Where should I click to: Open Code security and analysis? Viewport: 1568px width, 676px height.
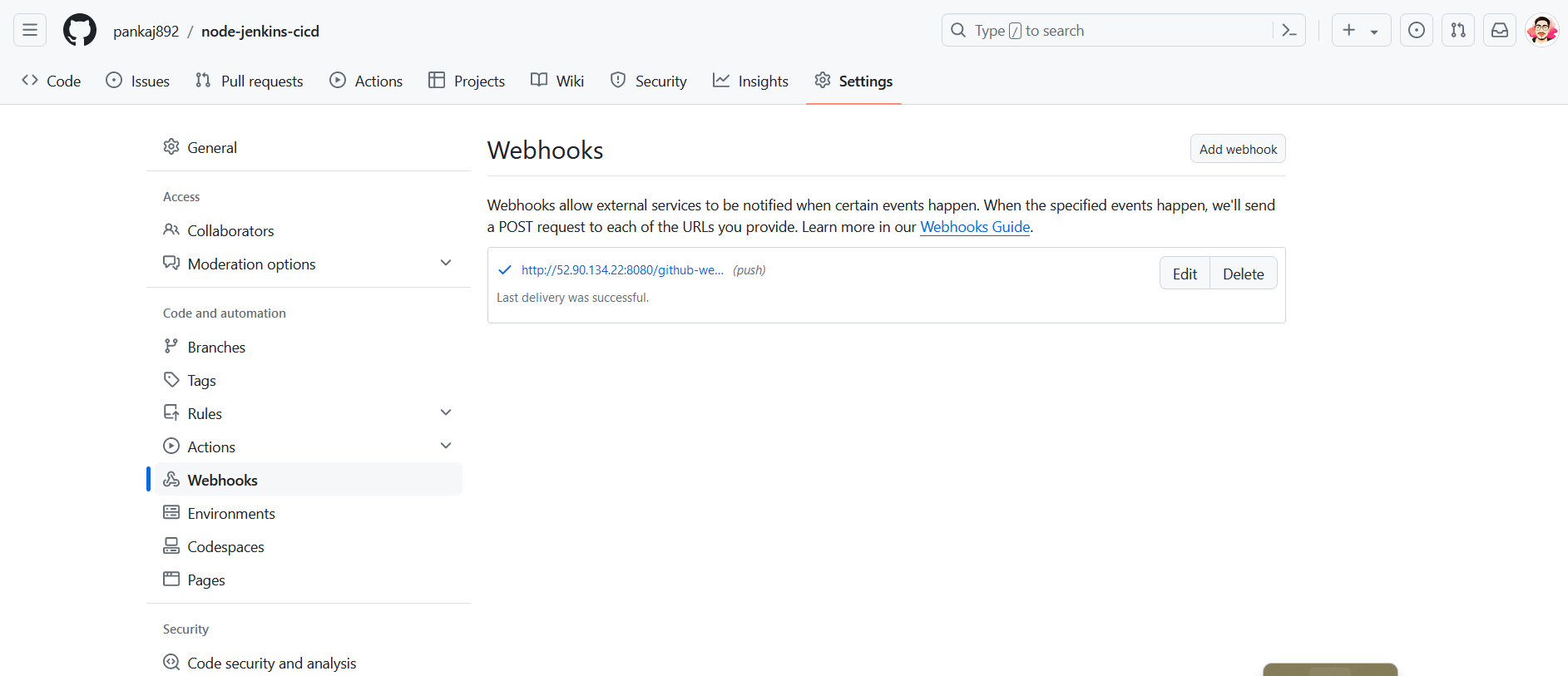click(x=309, y=663)
